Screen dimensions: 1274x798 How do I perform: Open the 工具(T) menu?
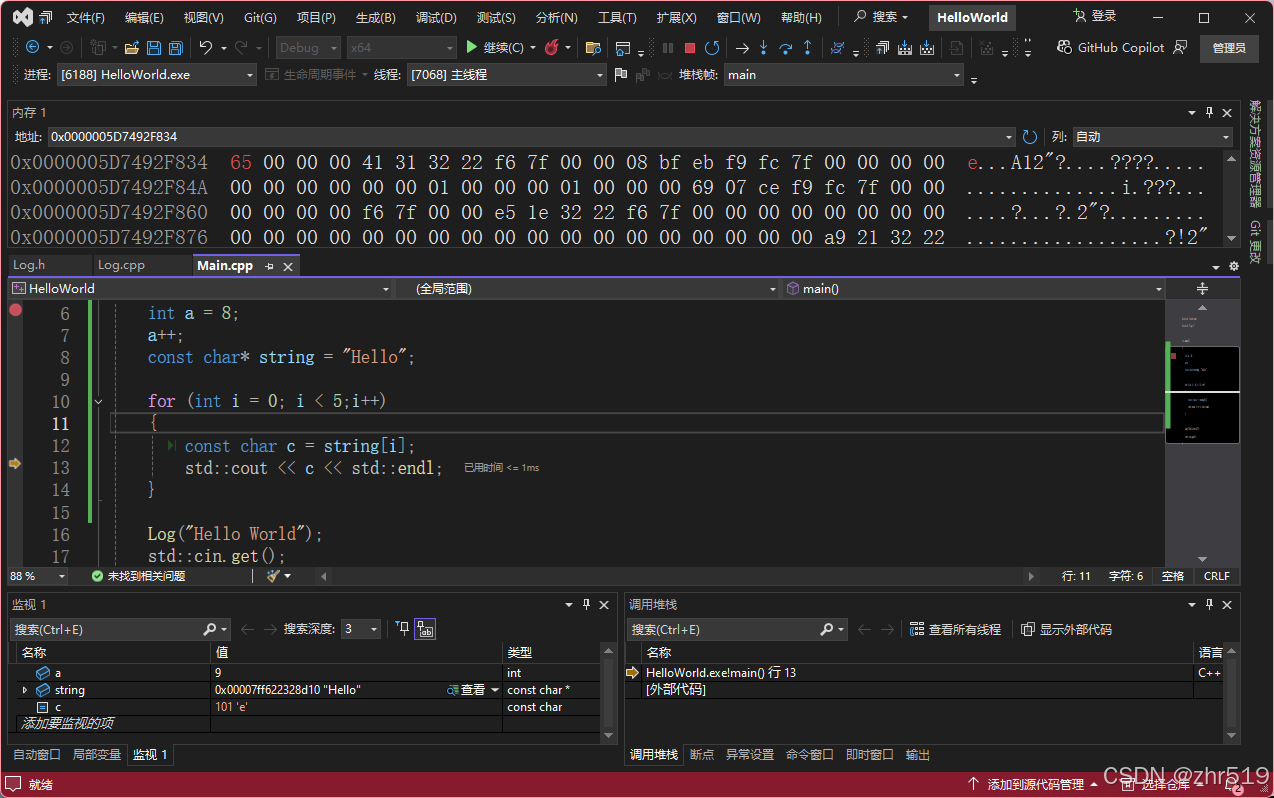pyautogui.click(x=617, y=17)
